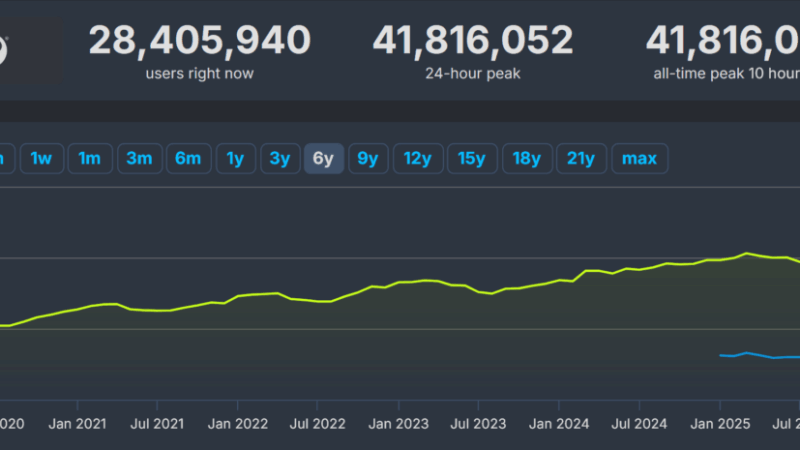Click the Jul 2024 axis label
This screenshot has height=450, width=800.
tap(639, 424)
